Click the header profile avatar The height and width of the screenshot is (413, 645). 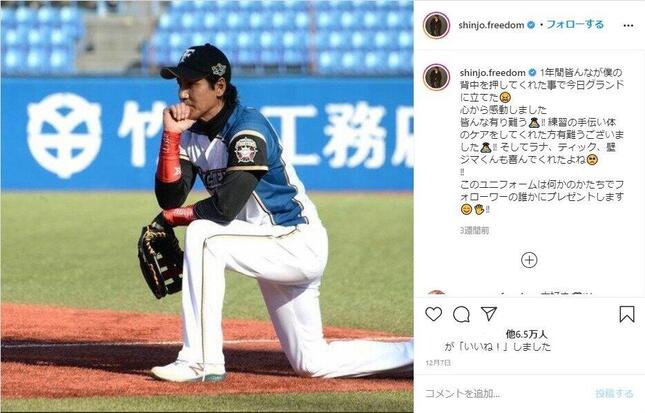[436, 26]
